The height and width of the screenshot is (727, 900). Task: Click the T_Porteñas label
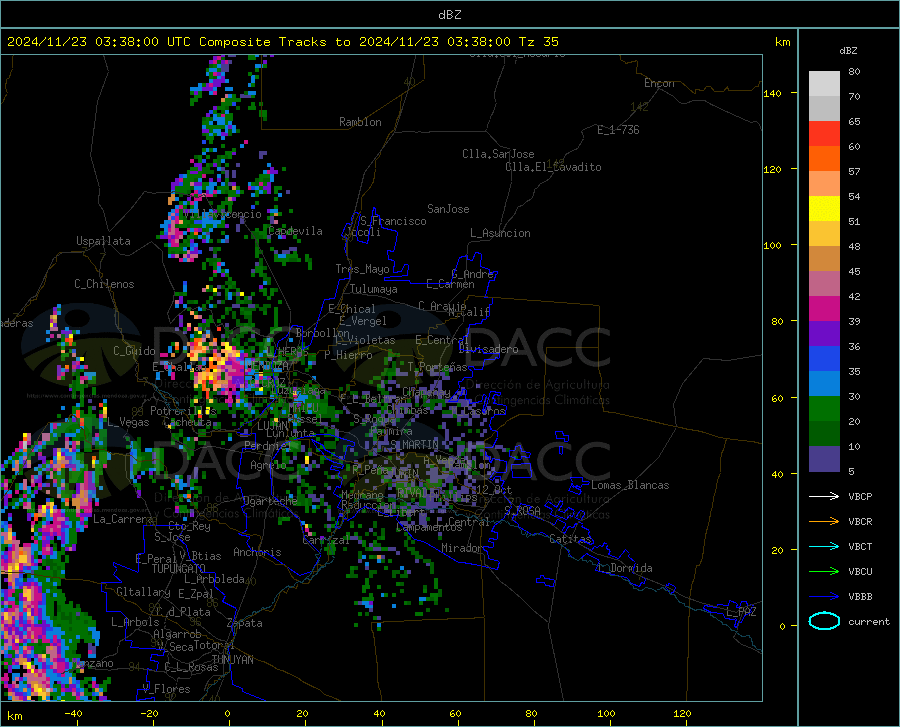click(x=437, y=366)
